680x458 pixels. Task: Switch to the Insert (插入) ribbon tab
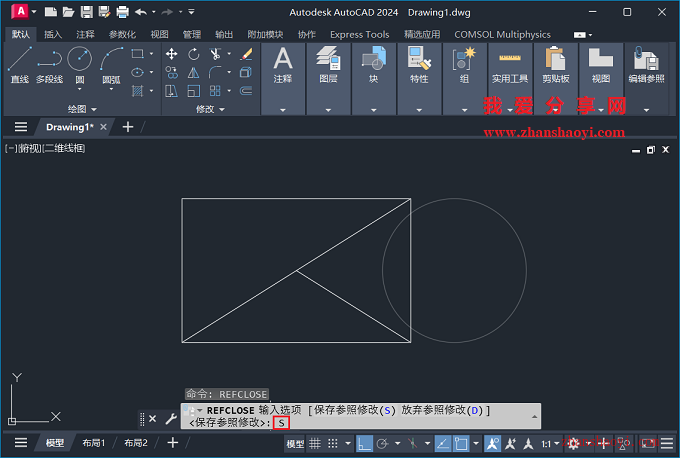pyautogui.click(x=53, y=34)
